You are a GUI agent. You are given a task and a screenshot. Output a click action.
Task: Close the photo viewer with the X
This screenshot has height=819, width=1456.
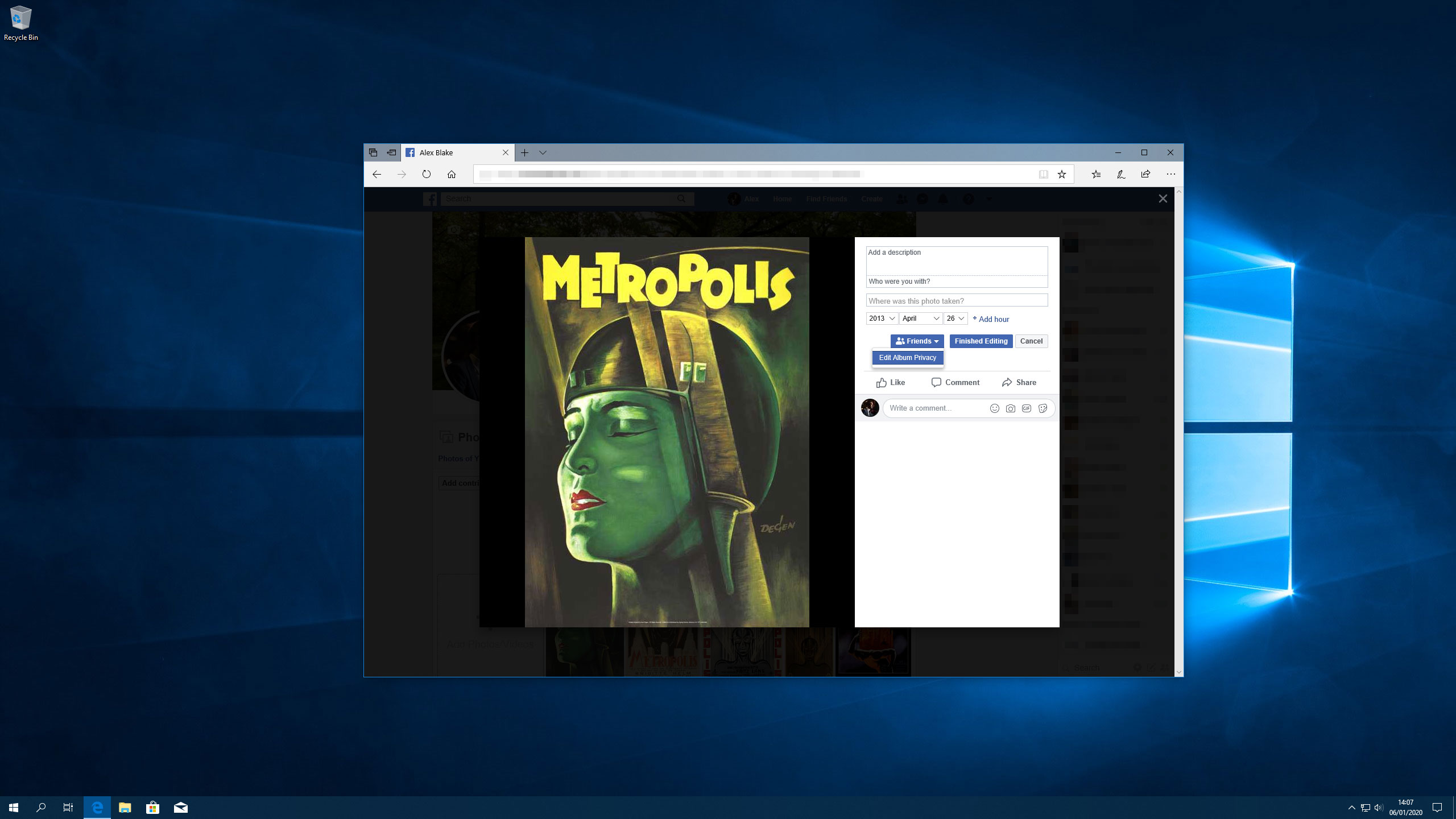1163,198
